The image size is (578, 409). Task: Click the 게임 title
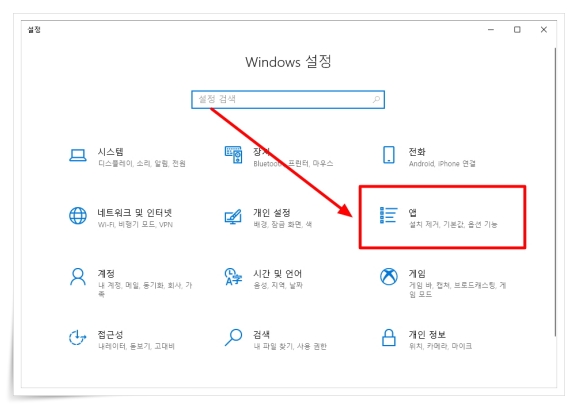point(417,273)
